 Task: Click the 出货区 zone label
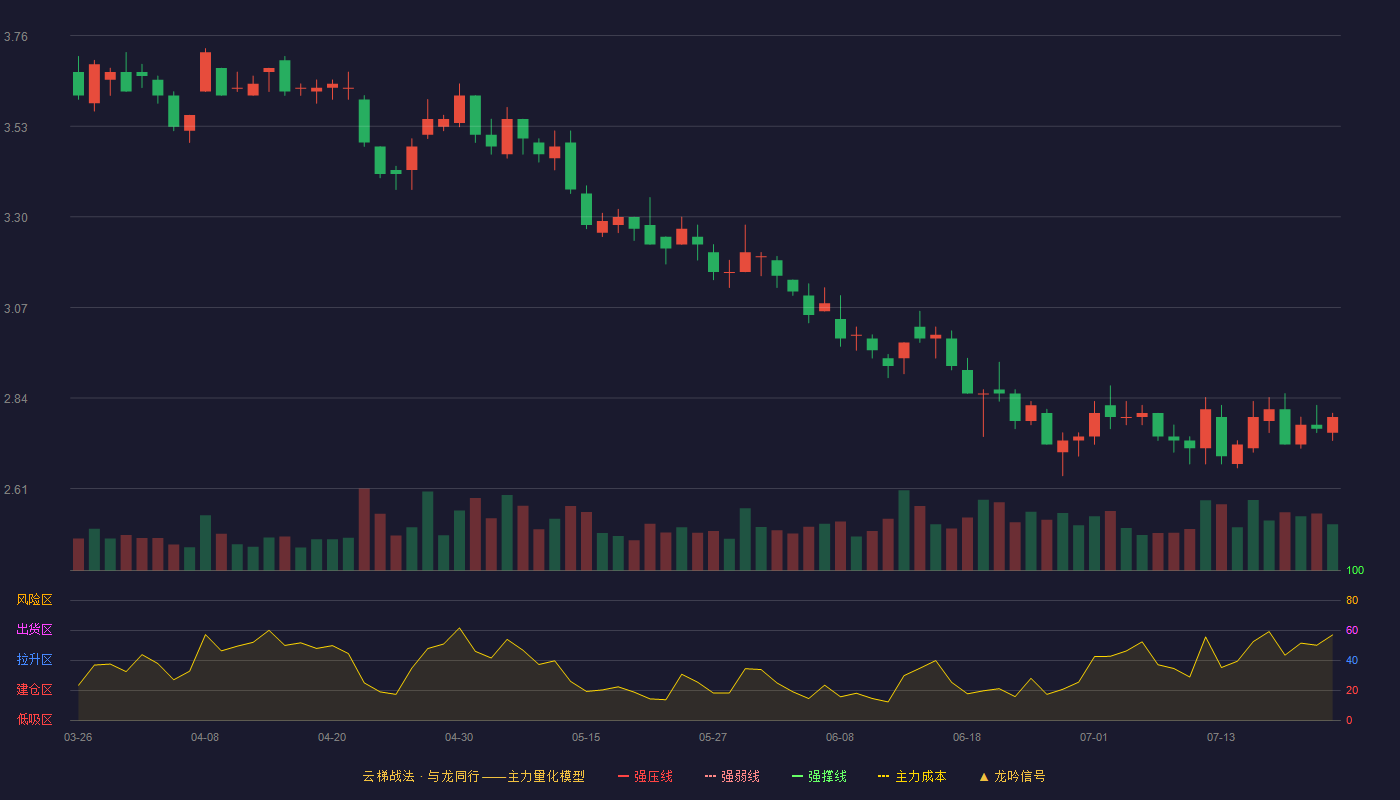(x=34, y=630)
